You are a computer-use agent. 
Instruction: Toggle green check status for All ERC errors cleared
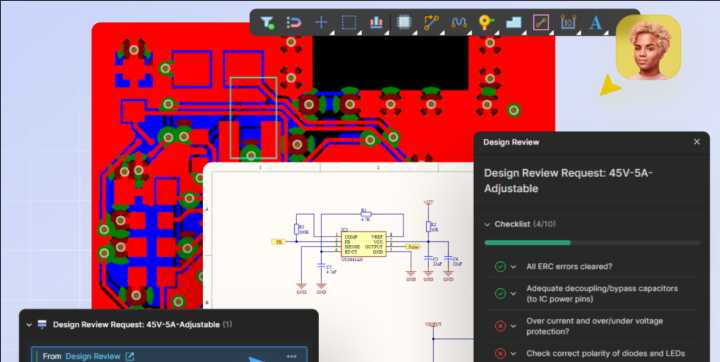click(x=500, y=267)
